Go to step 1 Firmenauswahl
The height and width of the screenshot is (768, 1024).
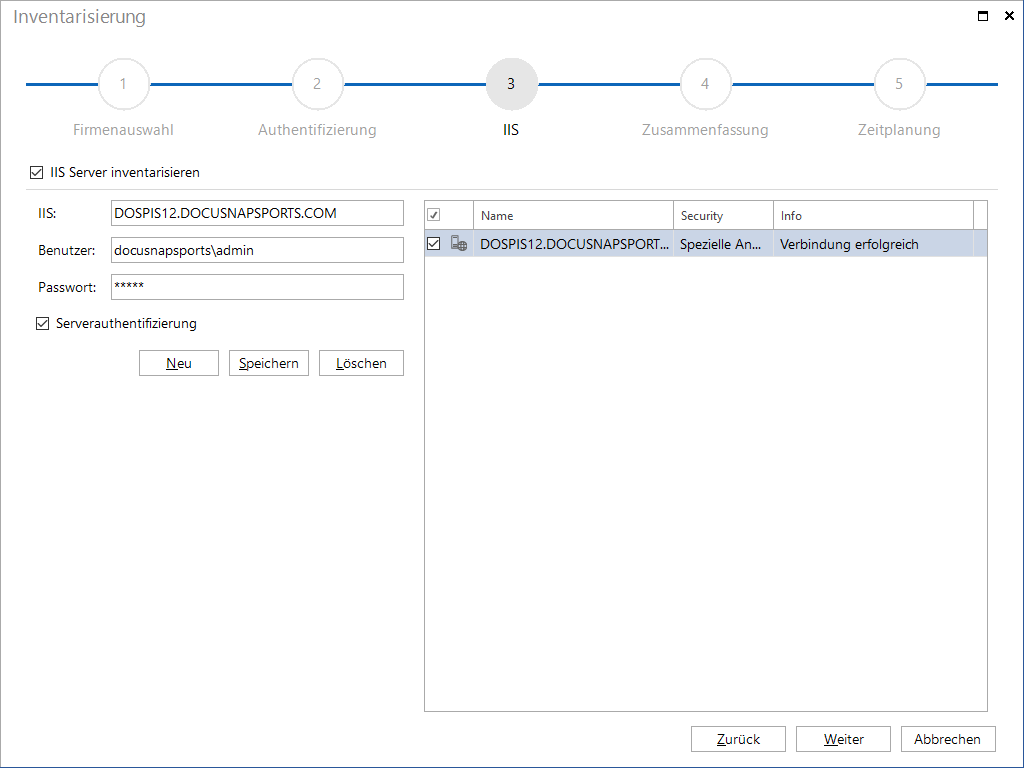pos(123,84)
